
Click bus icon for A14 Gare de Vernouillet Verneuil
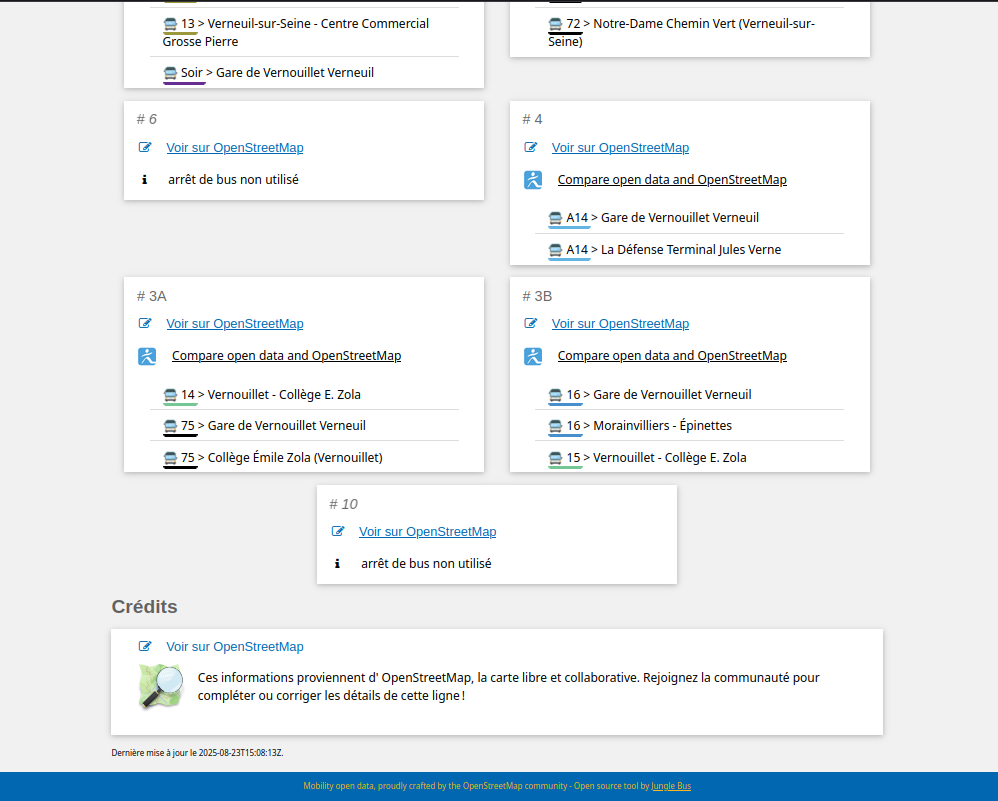click(x=556, y=218)
